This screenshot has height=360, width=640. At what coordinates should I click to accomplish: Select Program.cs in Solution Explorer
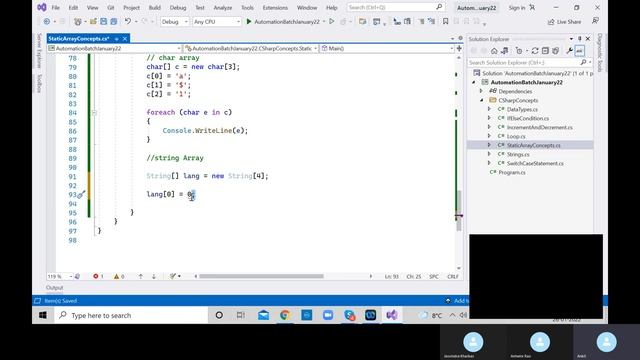512,172
